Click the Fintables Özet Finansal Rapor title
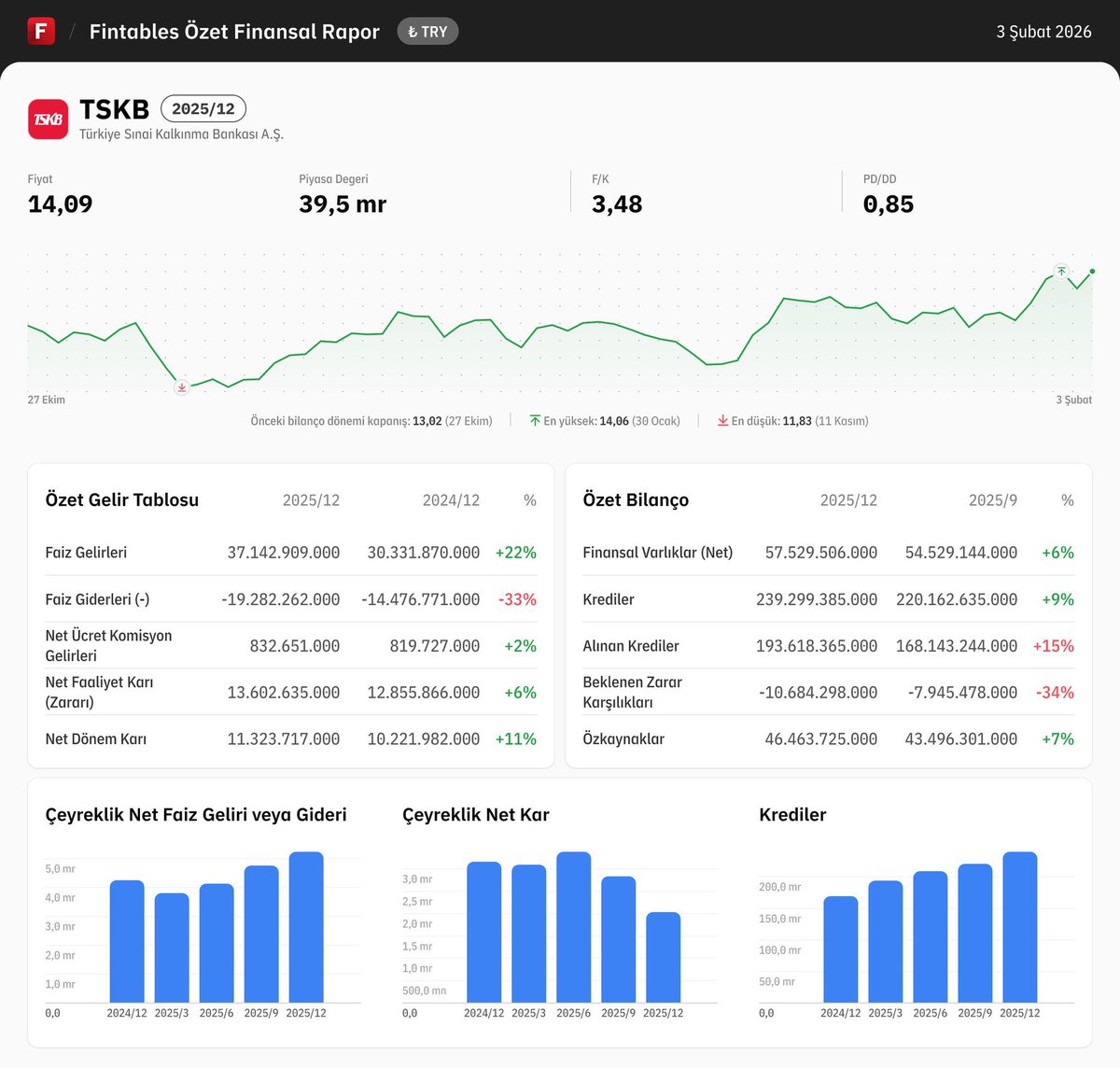This screenshot has height=1068, width=1120. (x=234, y=32)
